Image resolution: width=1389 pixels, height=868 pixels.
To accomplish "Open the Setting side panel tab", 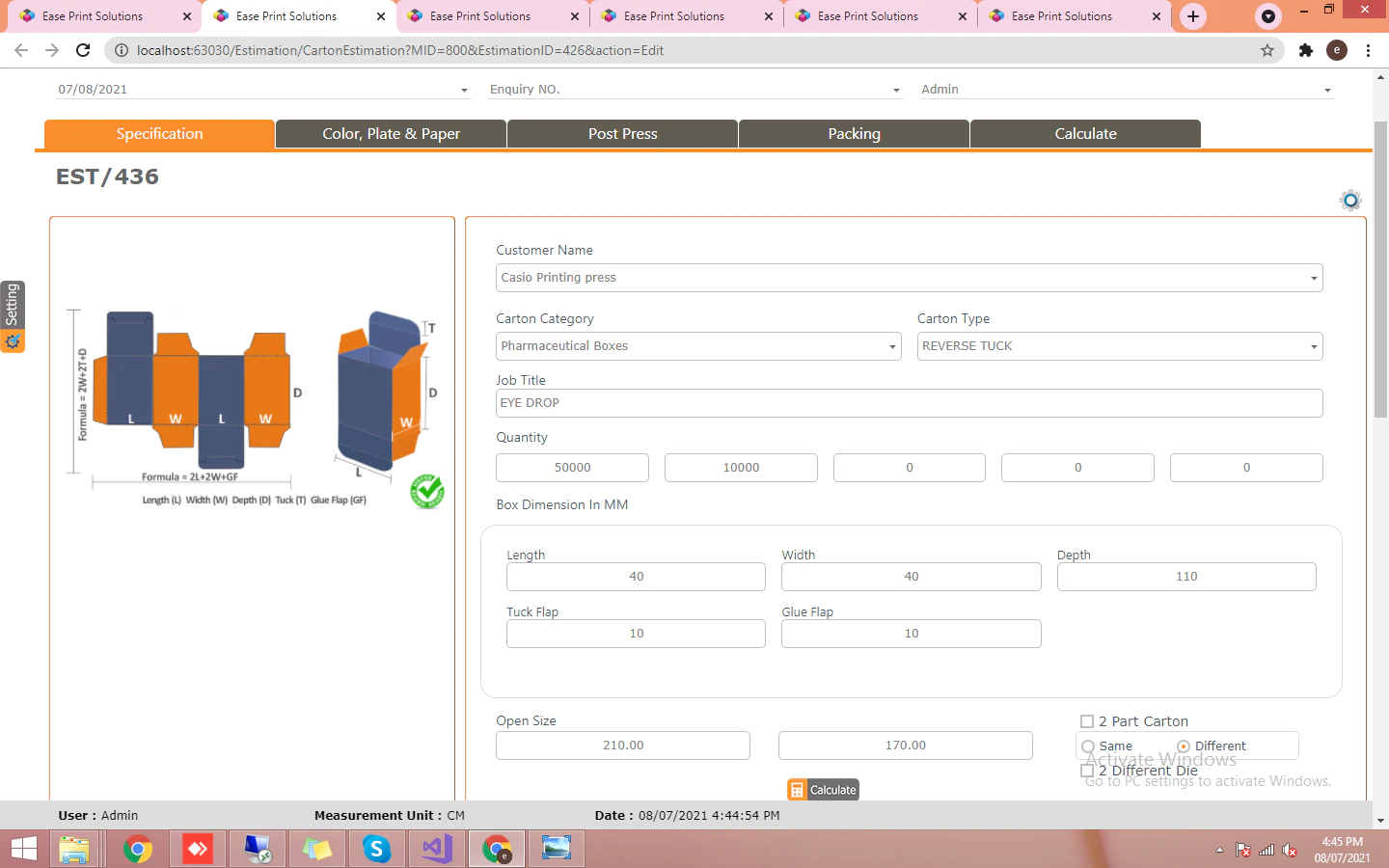I will (13, 316).
